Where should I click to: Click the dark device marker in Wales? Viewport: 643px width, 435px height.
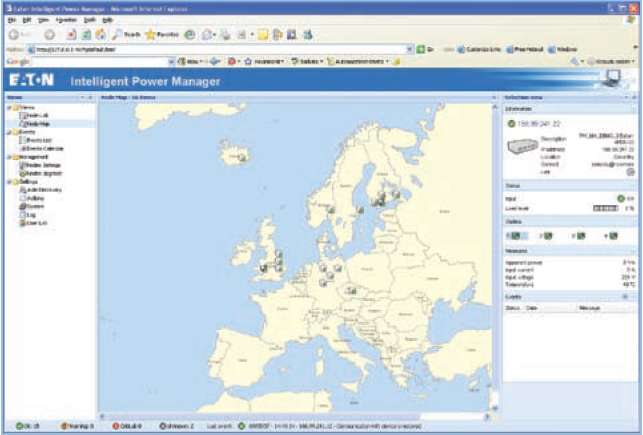click(x=263, y=268)
